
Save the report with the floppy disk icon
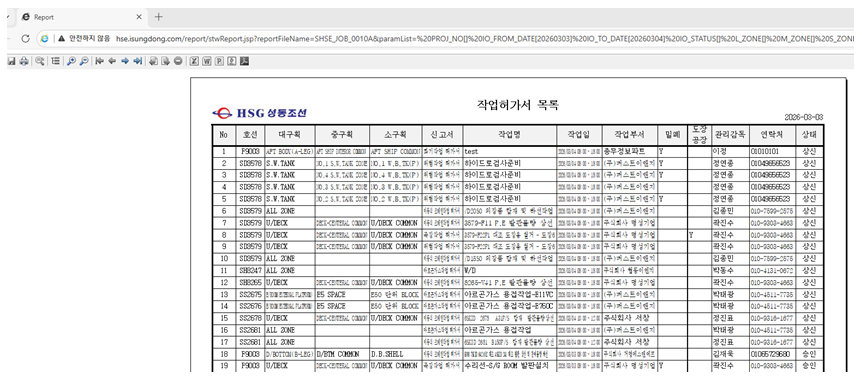11,61
